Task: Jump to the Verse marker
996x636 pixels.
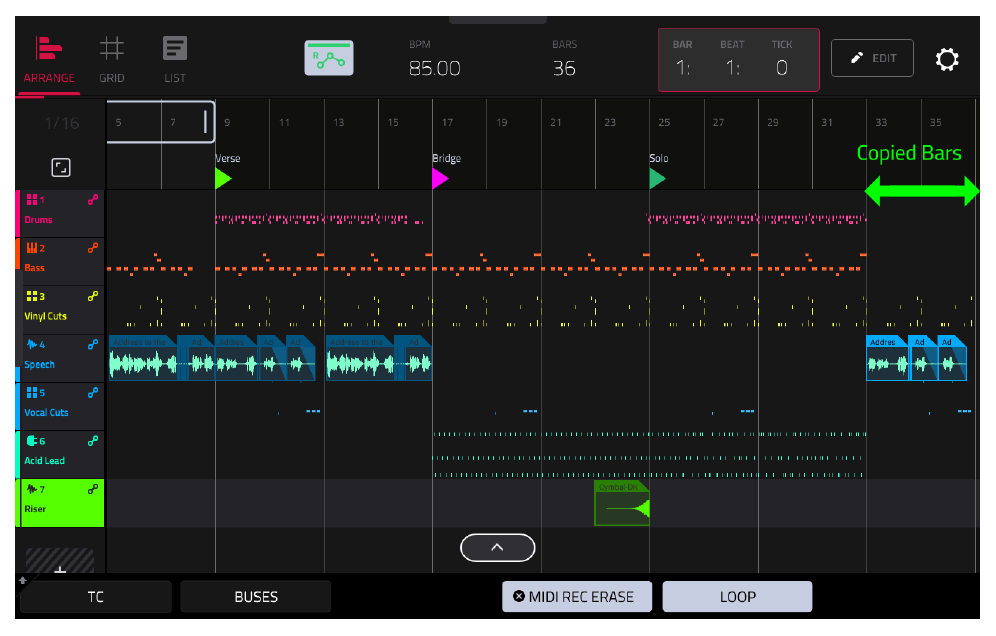Action: pos(223,178)
